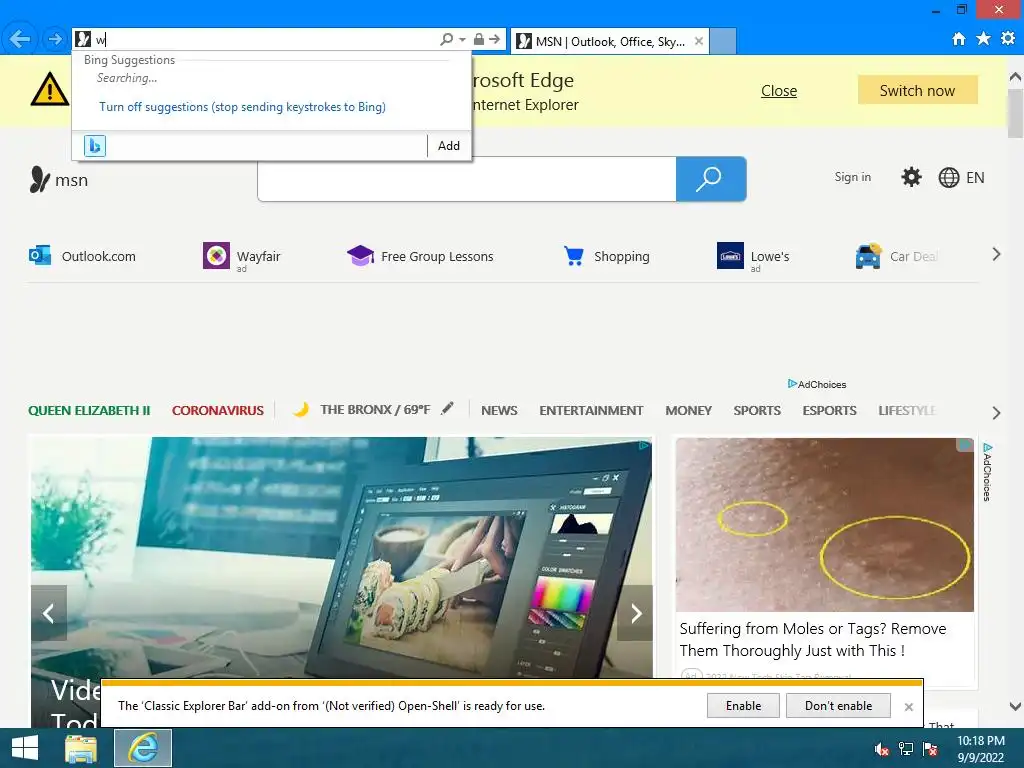Open the Internet Explorer Tools gear menu
1024x768 pixels.
click(x=1008, y=39)
